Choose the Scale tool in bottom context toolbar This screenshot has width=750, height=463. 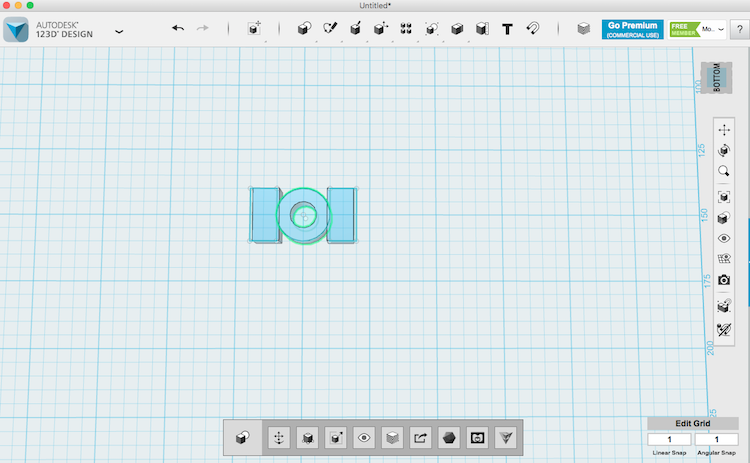tap(336, 438)
